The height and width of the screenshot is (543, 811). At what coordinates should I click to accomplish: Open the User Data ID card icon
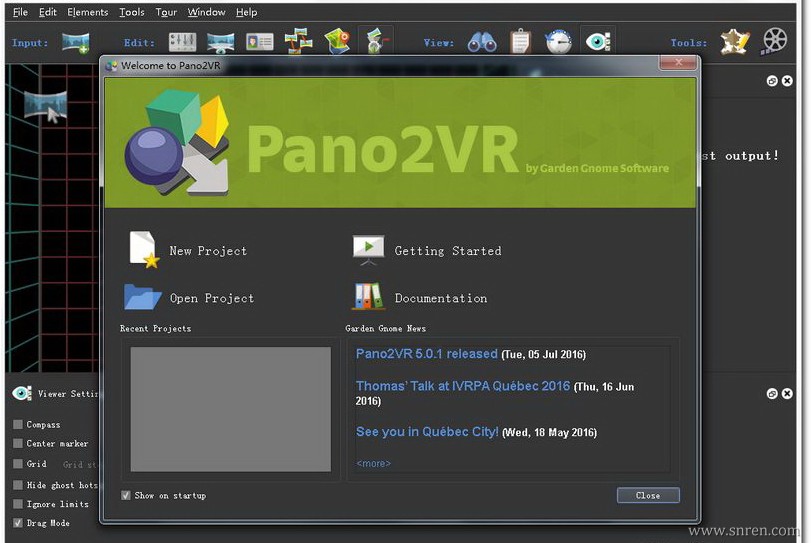[x=260, y=42]
